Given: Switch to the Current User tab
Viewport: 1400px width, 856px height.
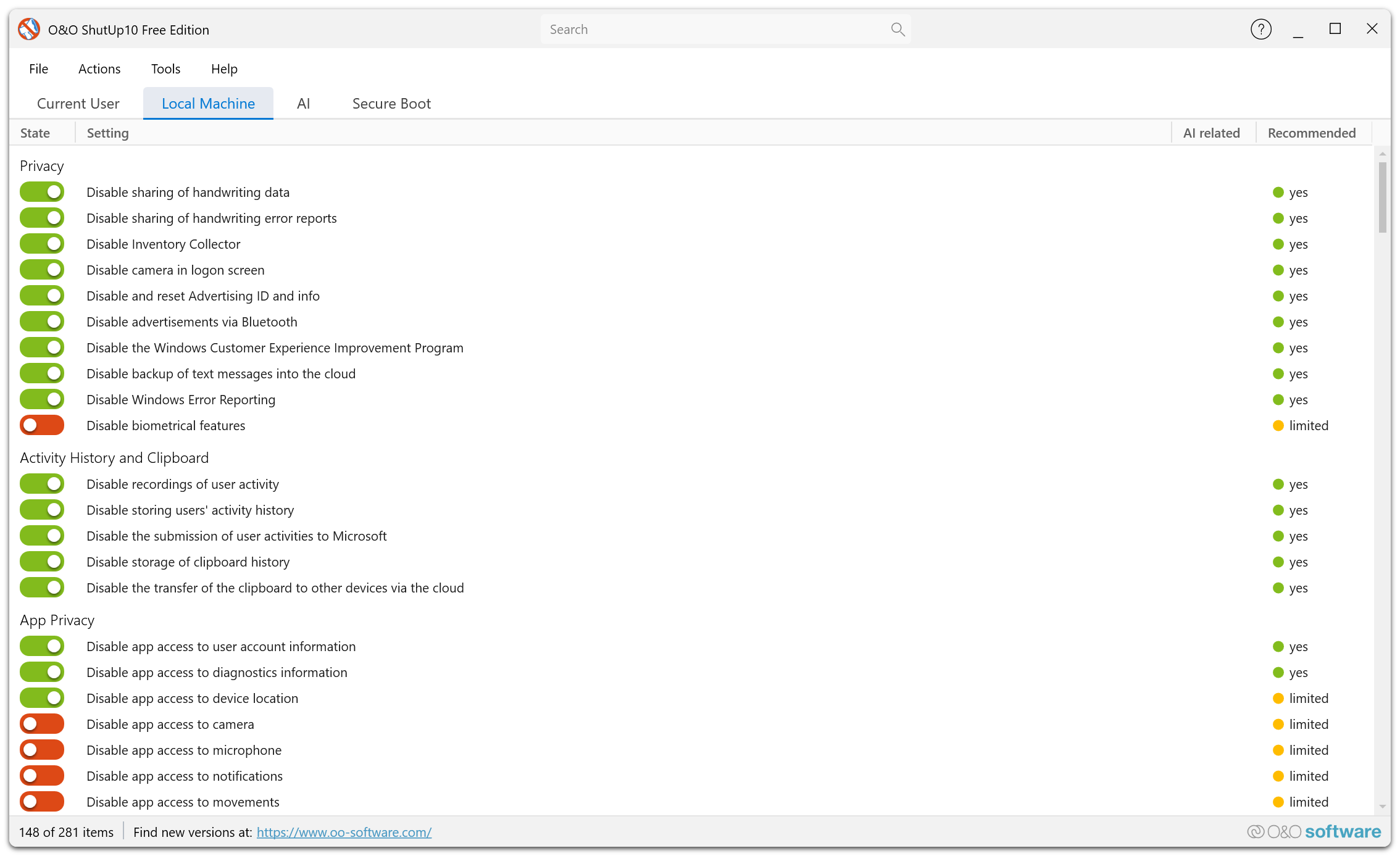Looking at the screenshot, I should pyautogui.click(x=78, y=103).
